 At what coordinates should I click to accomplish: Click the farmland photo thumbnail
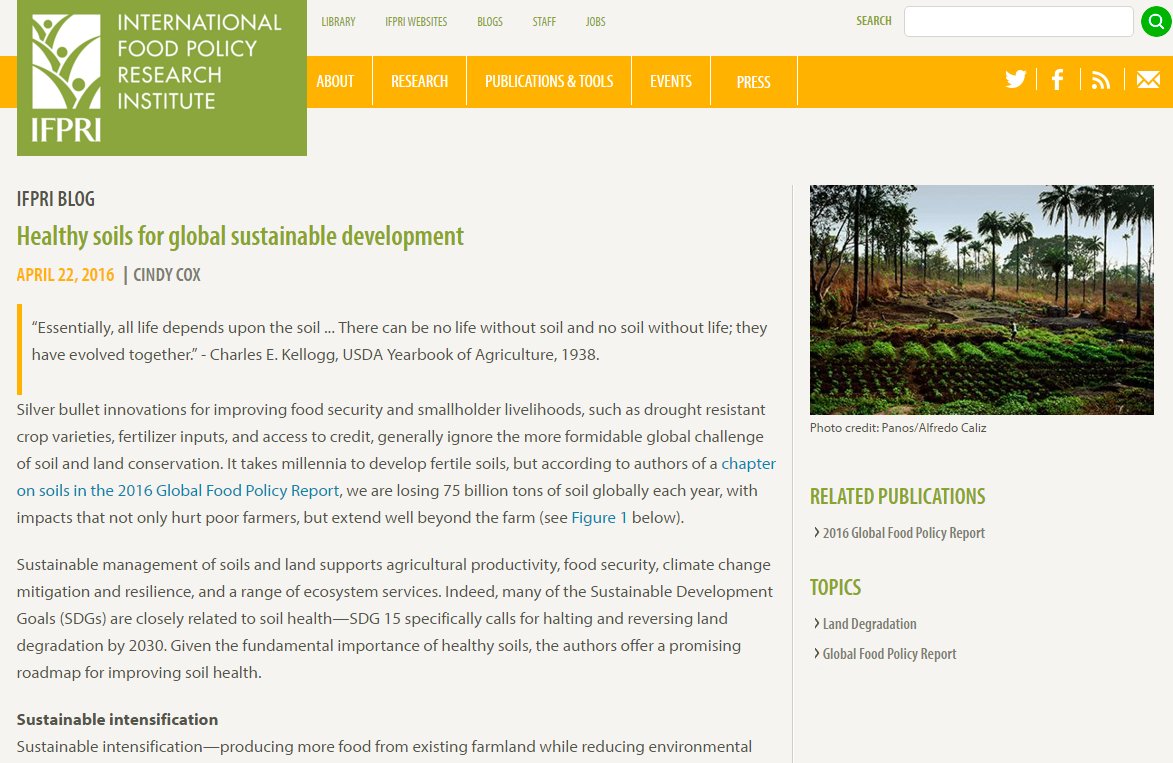(981, 299)
